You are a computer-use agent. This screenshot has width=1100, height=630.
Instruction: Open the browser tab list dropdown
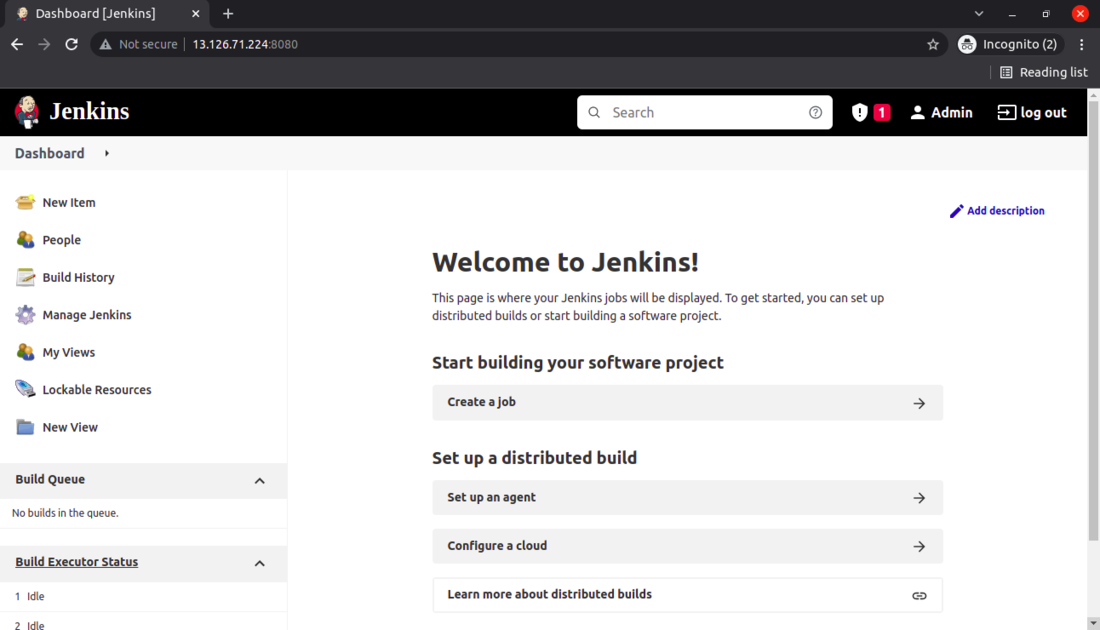point(979,14)
